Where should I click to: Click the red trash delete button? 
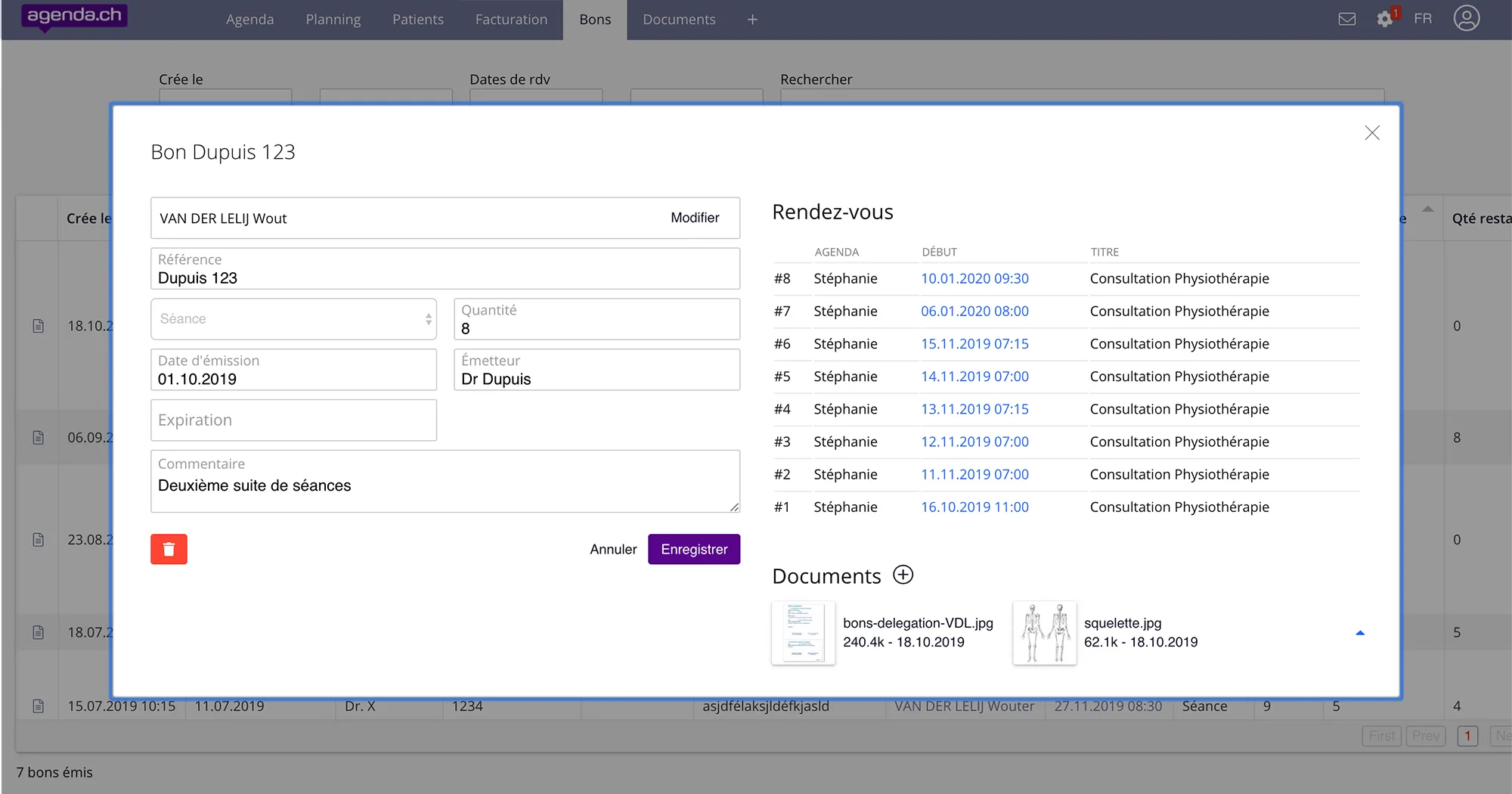click(169, 549)
